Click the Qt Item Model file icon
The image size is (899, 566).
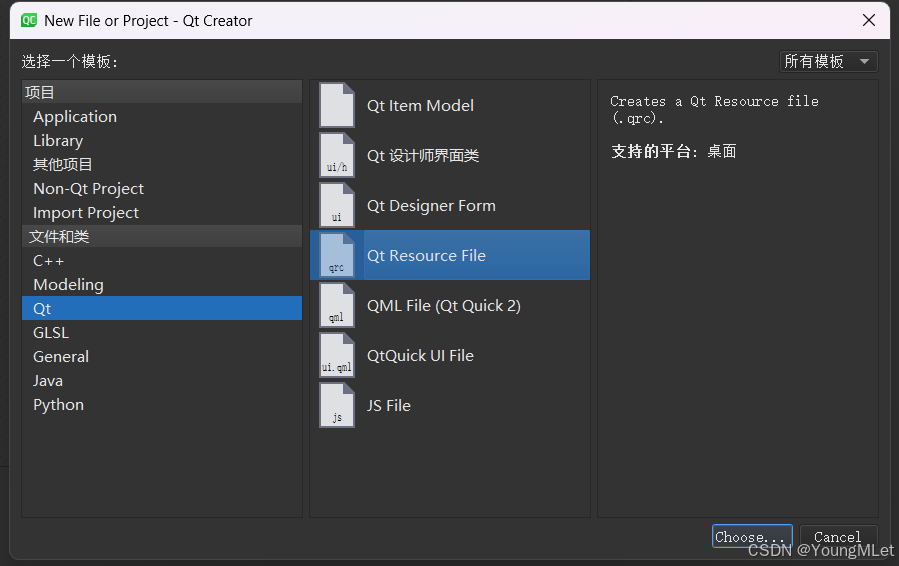coord(337,106)
